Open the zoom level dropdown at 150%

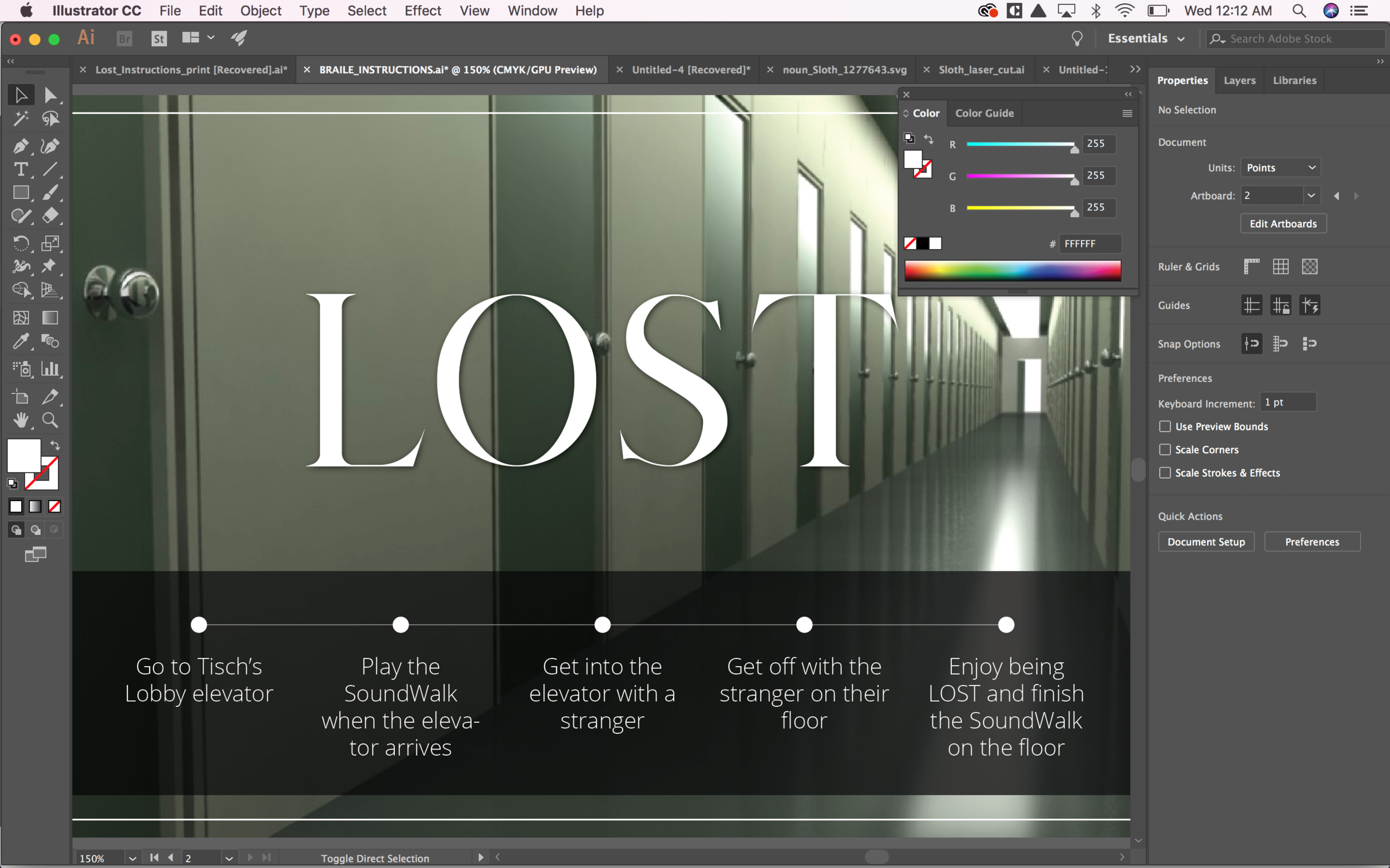coord(132,858)
